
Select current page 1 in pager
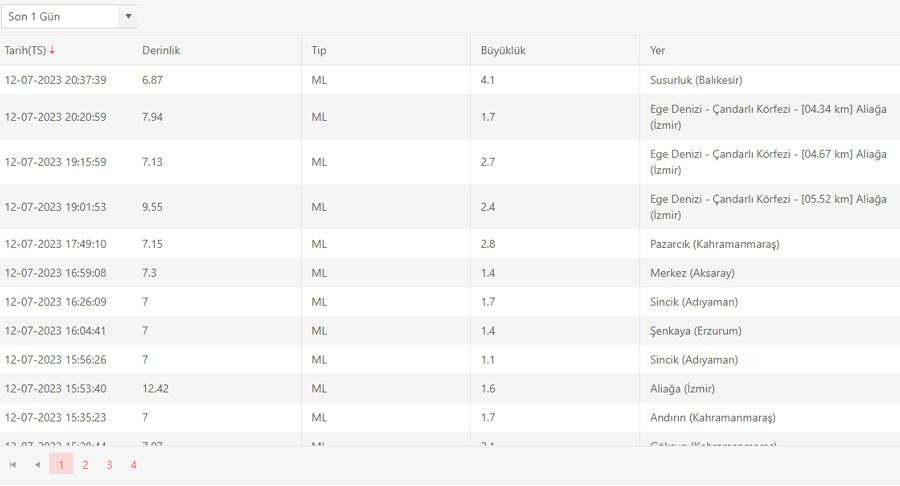pyautogui.click(x=61, y=464)
